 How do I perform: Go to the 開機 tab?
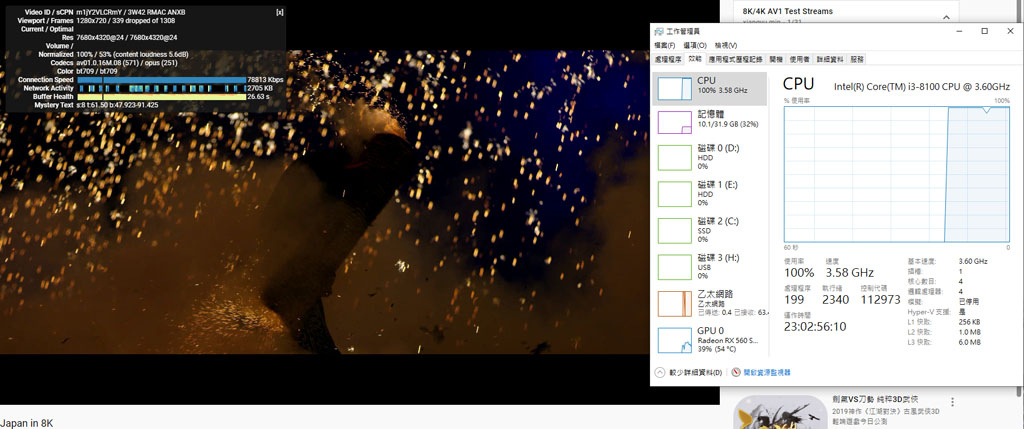click(x=776, y=59)
